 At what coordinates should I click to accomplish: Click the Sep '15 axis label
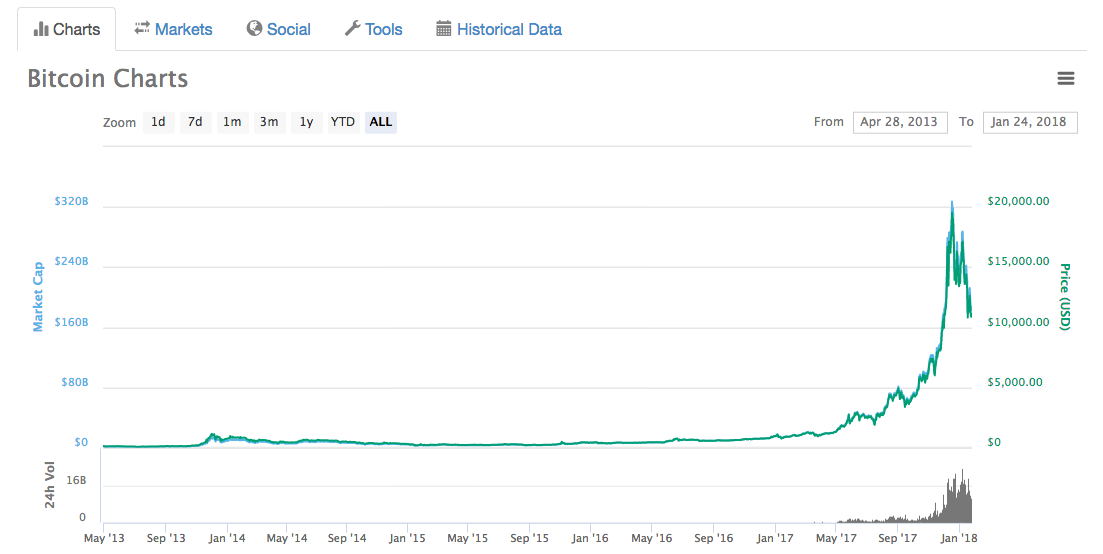coord(530,538)
